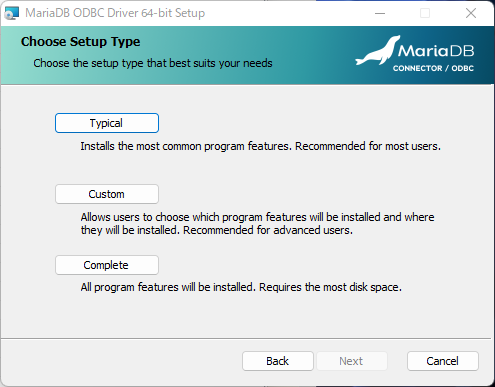Click the window title "MariaDB ODBC Driver 64-bit Setup"

tap(115, 13)
